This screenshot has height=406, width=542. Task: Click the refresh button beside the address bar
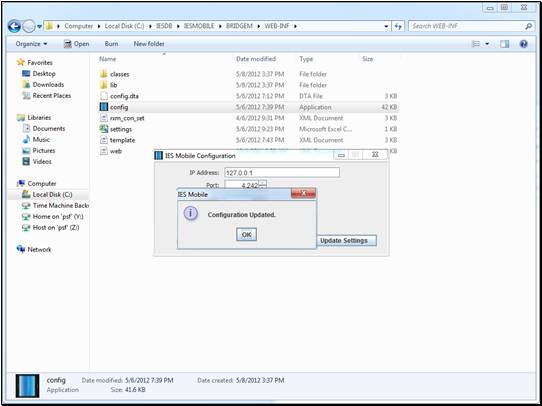398,26
